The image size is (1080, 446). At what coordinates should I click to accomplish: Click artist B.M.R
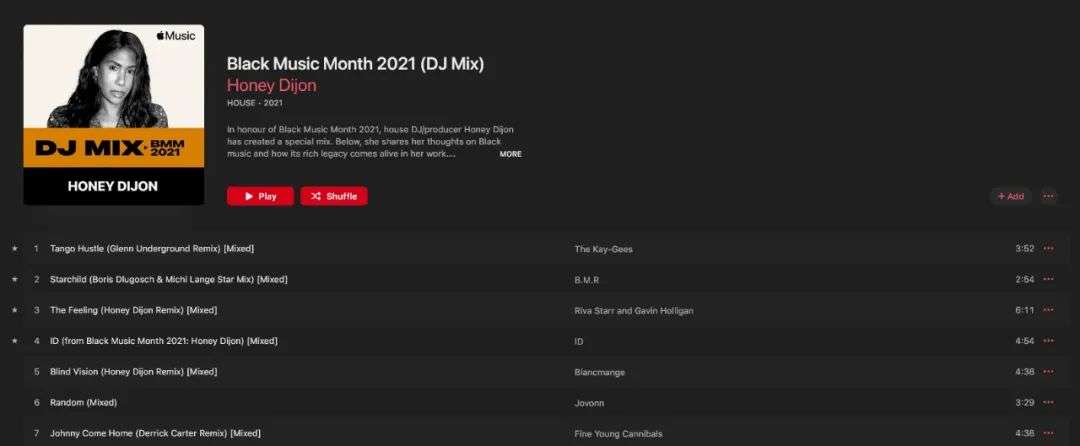click(587, 280)
